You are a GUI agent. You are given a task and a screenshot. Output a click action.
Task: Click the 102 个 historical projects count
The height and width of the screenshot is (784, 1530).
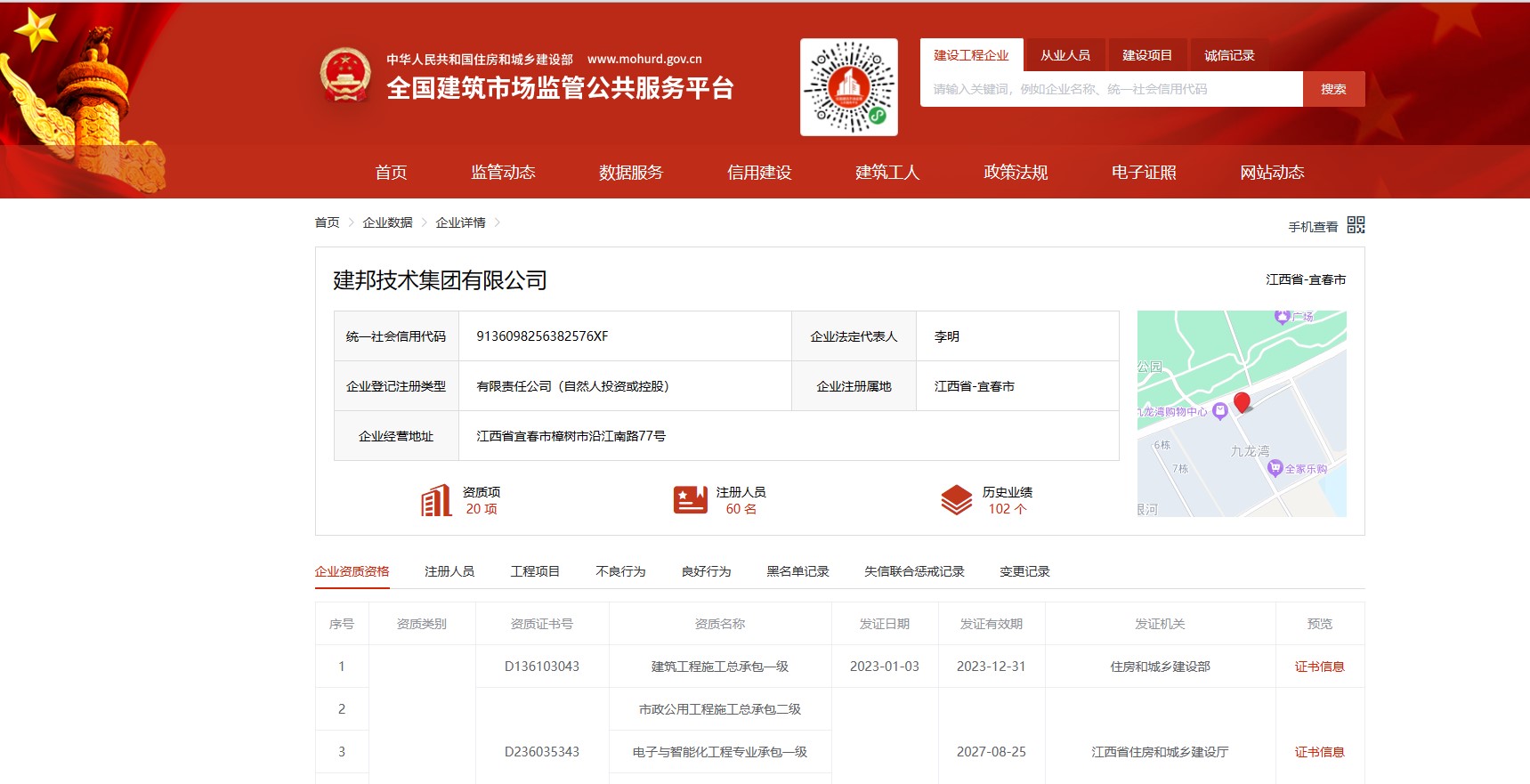[1008, 509]
